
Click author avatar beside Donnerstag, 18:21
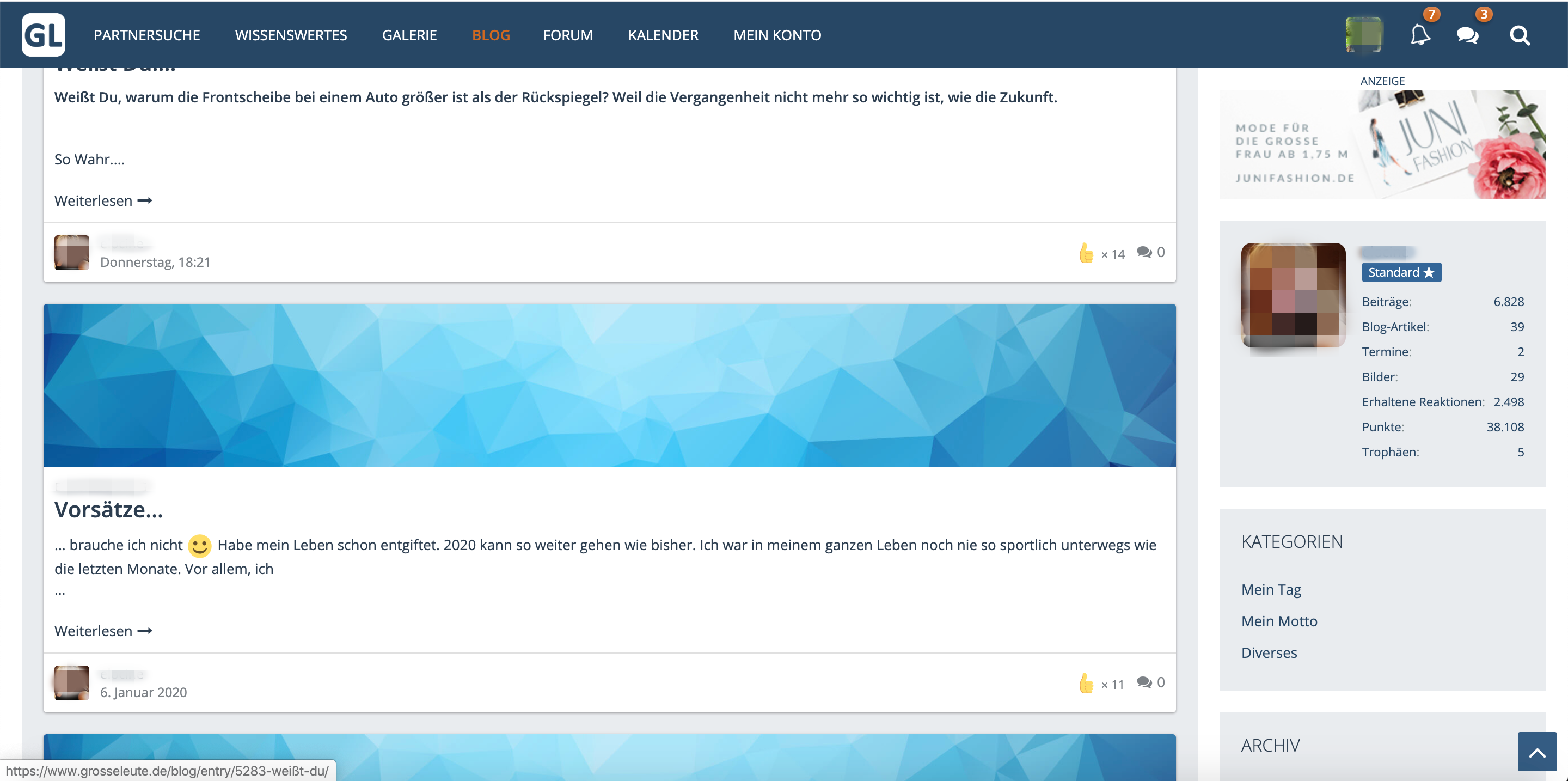point(72,253)
